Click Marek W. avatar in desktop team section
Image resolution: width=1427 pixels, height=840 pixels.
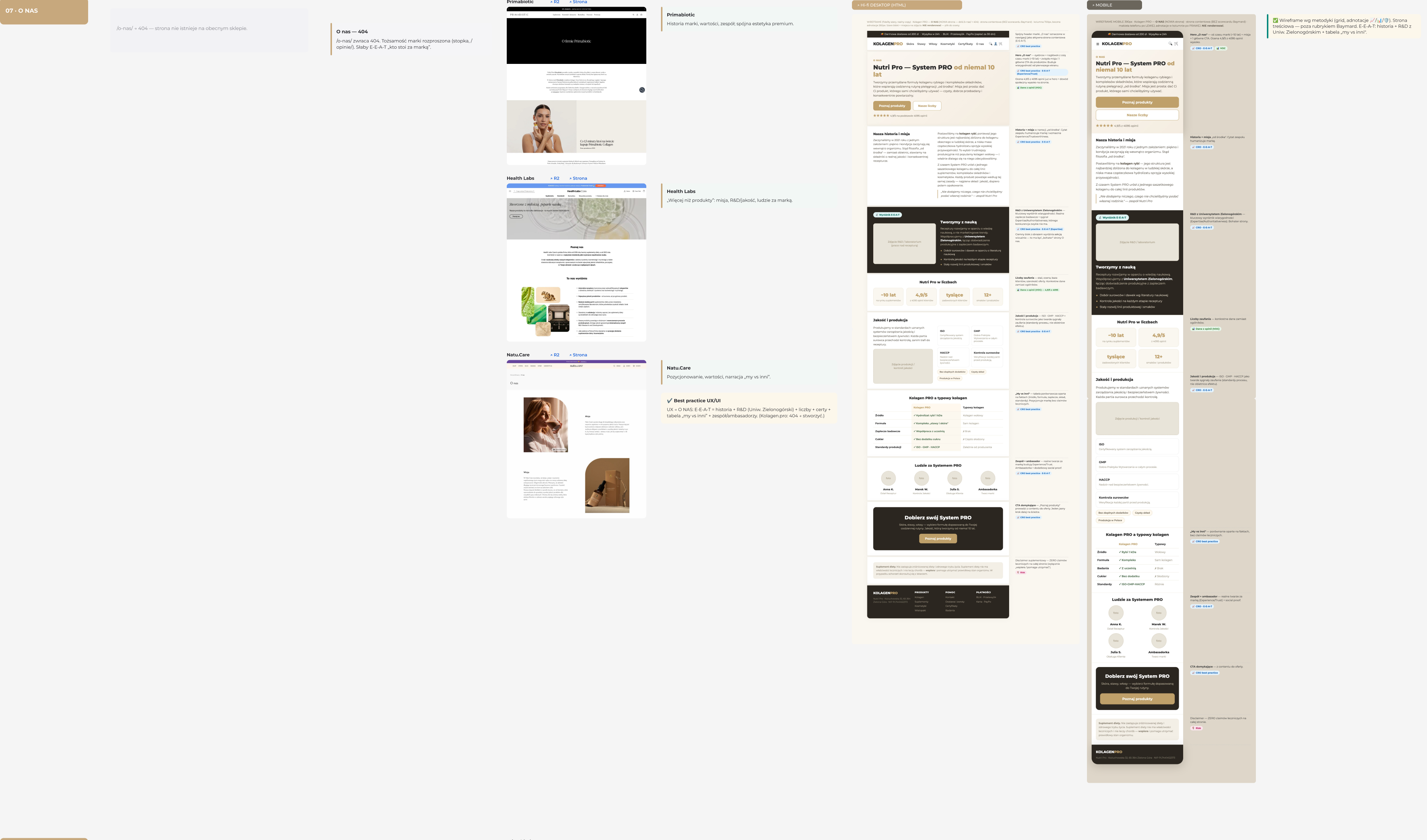921,478
